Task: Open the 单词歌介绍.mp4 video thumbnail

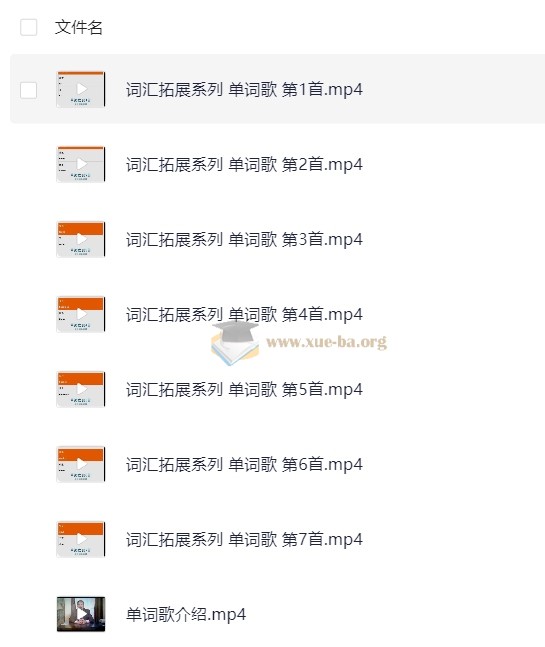Action: pyautogui.click(x=81, y=614)
